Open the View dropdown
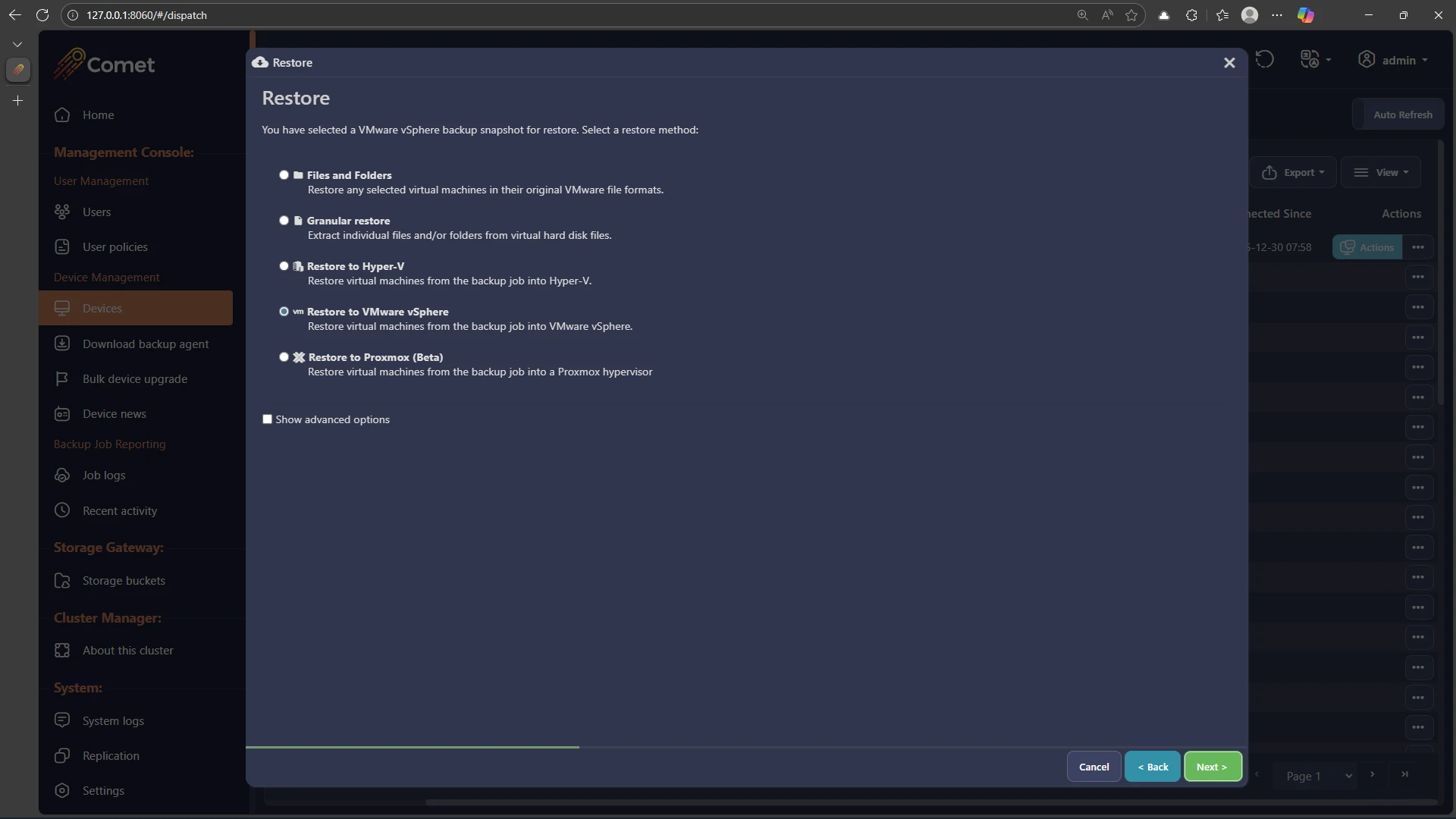 pyautogui.click(x=1381, y=172)
